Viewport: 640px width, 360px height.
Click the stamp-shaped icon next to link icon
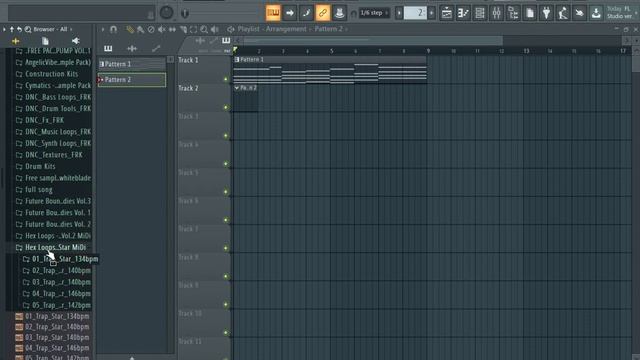coord(339,13)
